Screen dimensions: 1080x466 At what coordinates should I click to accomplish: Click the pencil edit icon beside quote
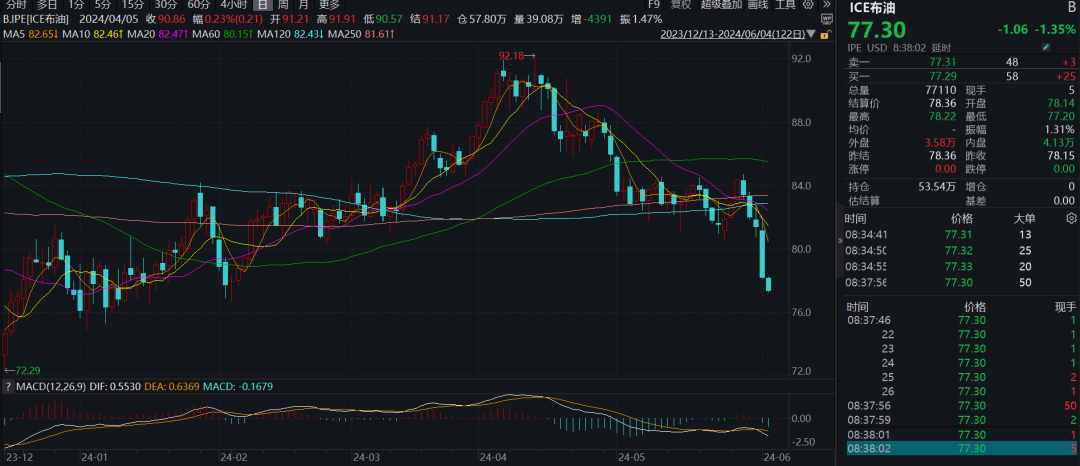tap(1047, 47)
